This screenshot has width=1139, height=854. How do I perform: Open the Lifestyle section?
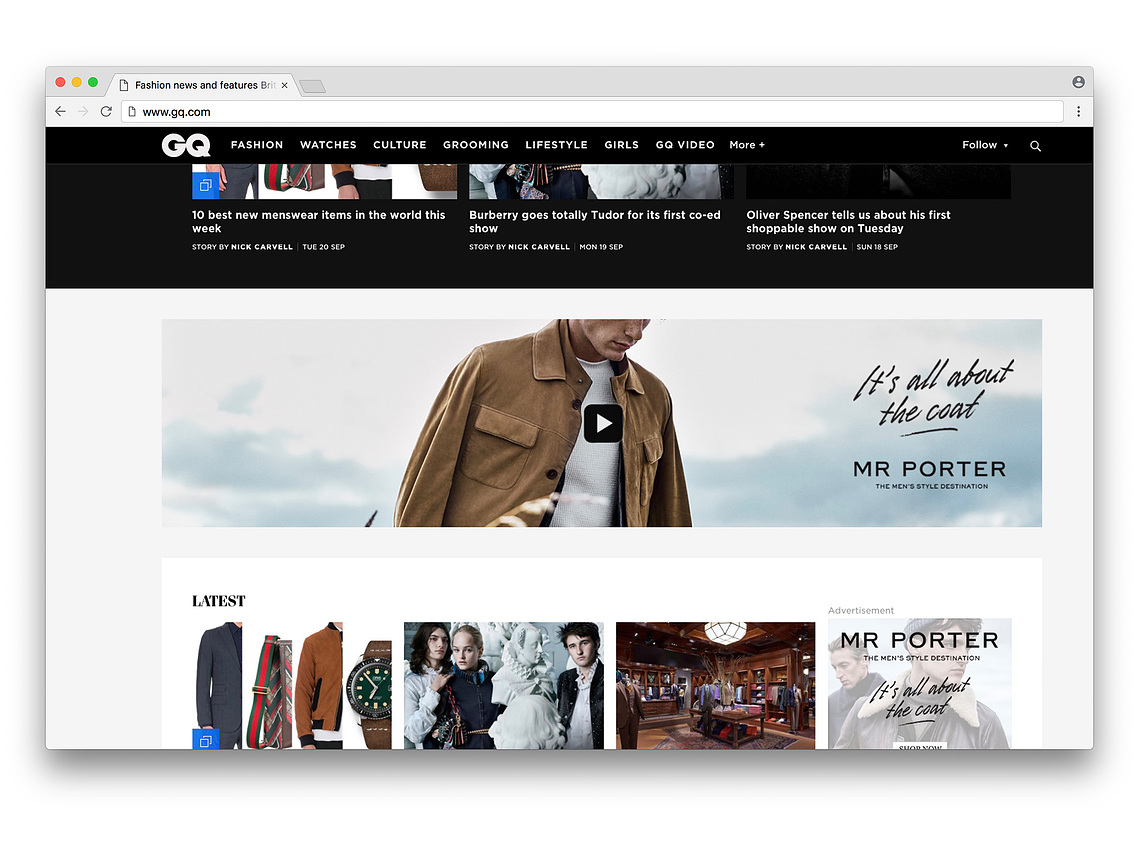556,145
